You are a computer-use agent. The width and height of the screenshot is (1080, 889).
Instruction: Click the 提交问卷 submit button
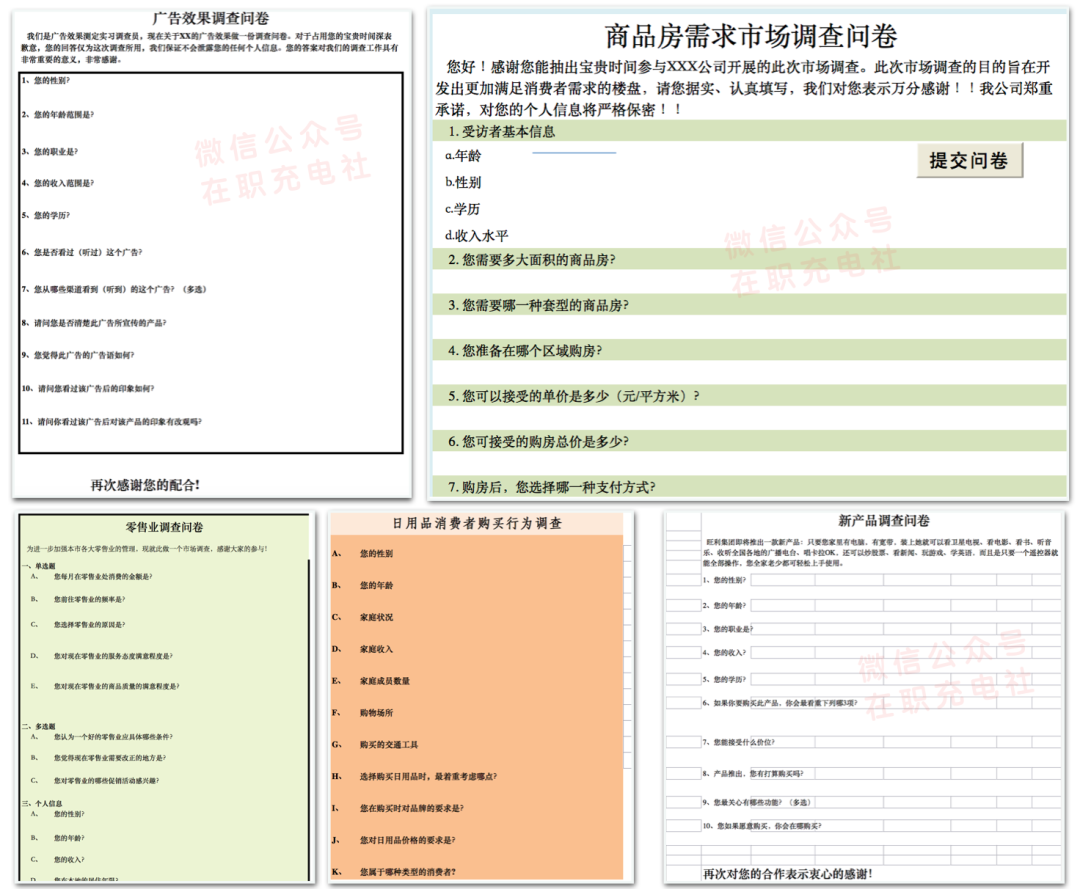click(x=969, y=161)
